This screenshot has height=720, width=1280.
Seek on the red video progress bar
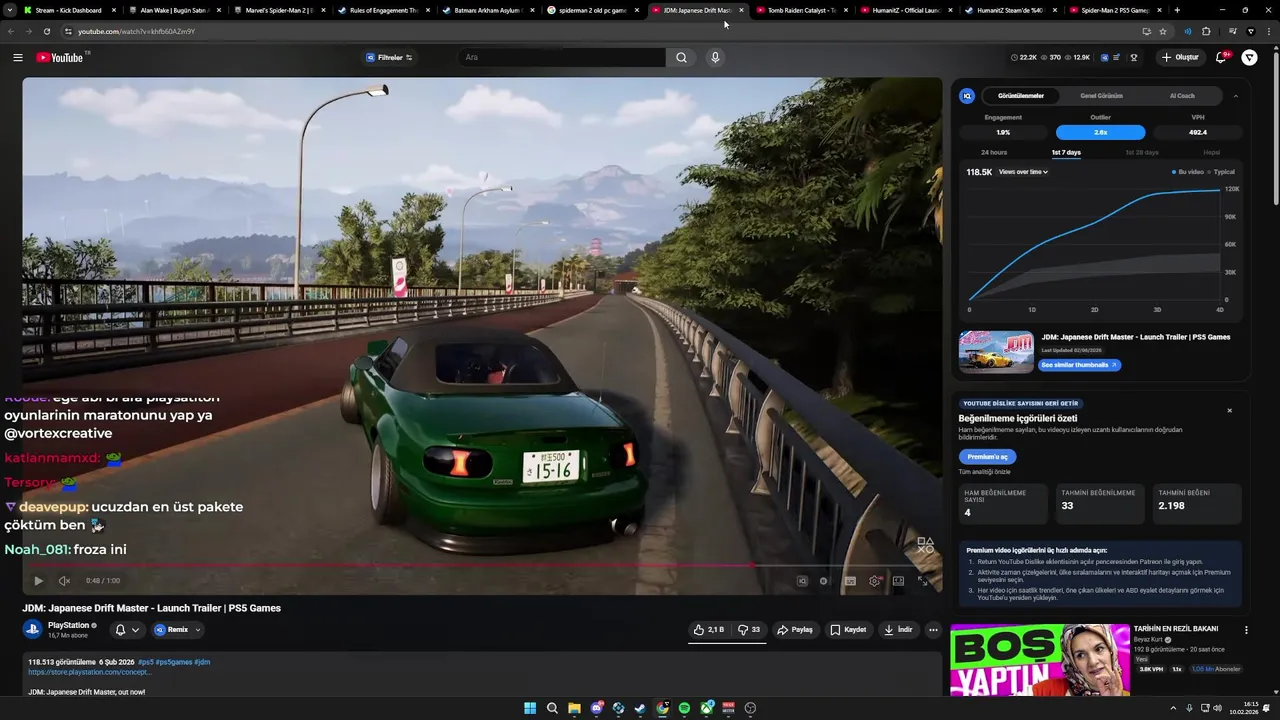pos(482,566)
